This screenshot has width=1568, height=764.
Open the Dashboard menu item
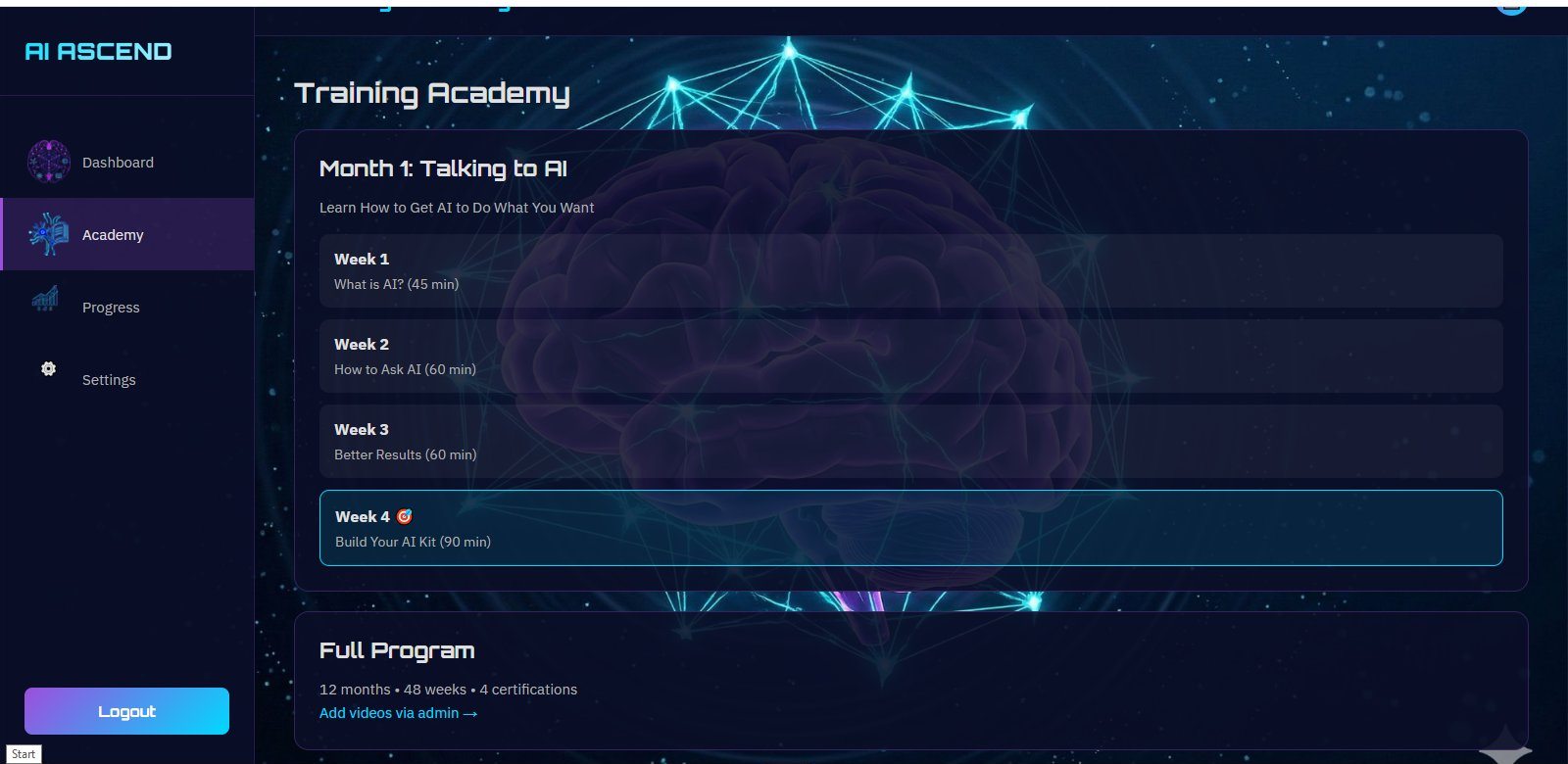(127, 163)
